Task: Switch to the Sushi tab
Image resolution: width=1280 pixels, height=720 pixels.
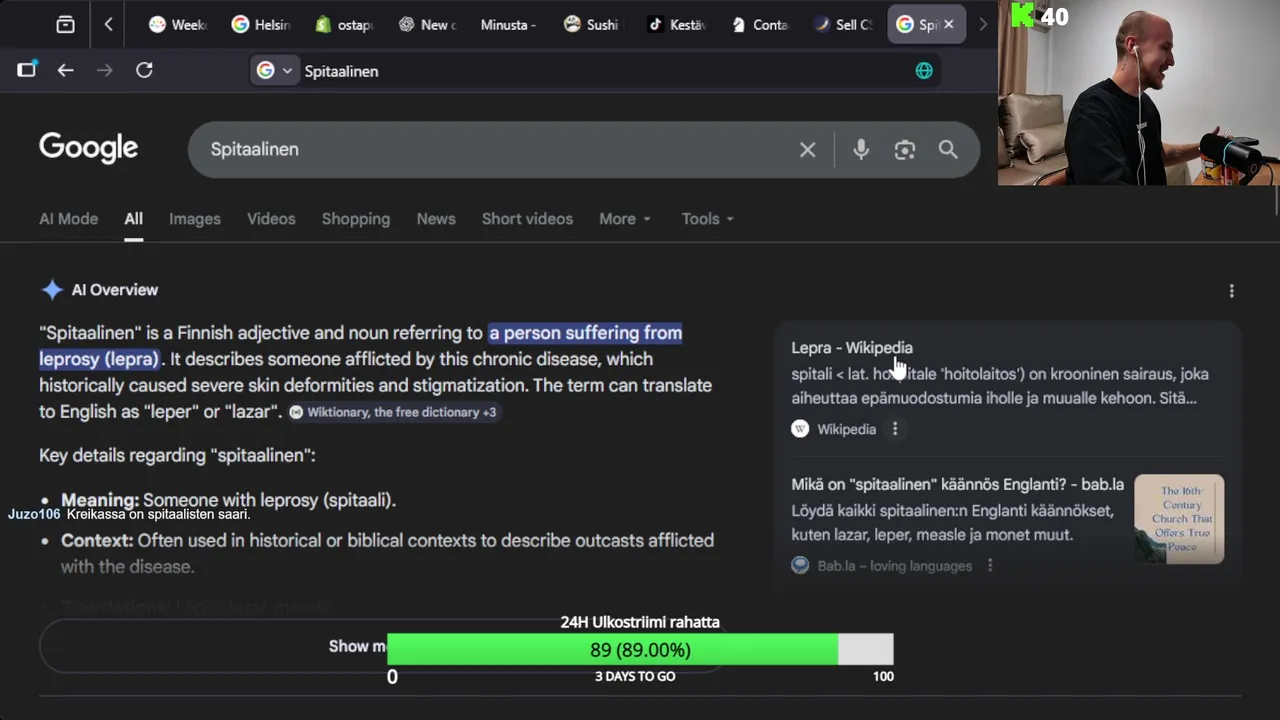Action: point(591,25)
